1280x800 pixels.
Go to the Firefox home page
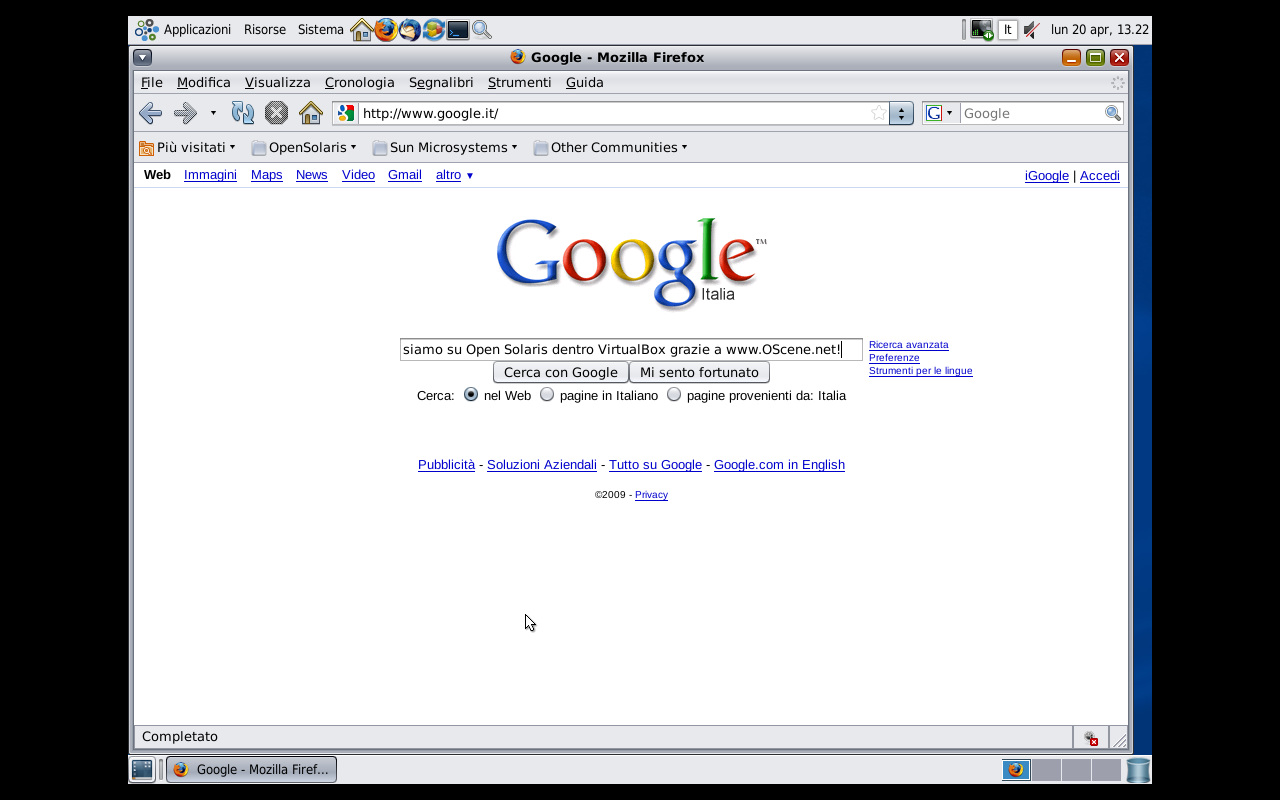coord(311,113)
